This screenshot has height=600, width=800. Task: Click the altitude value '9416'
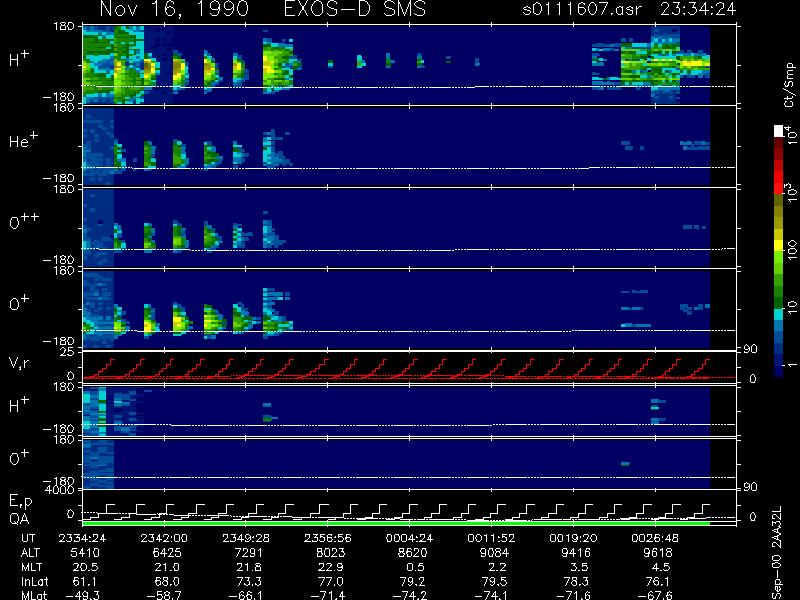click(x=576, y=553)
